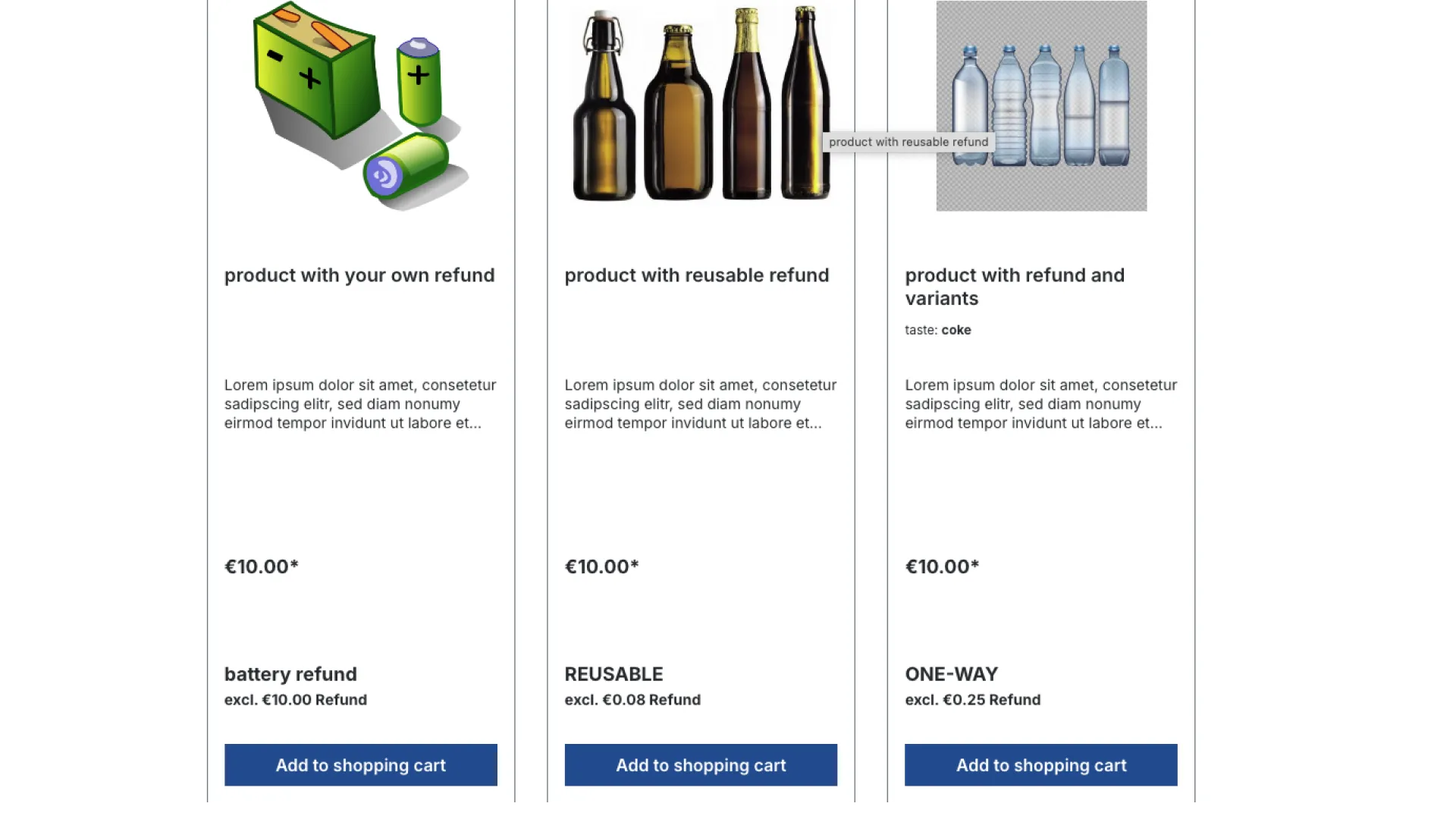Image resolution: width=1456 pixels, height=819 pixels.
Task: Open 'product with refund and variants' page
Action: (x=1015, y=287)
